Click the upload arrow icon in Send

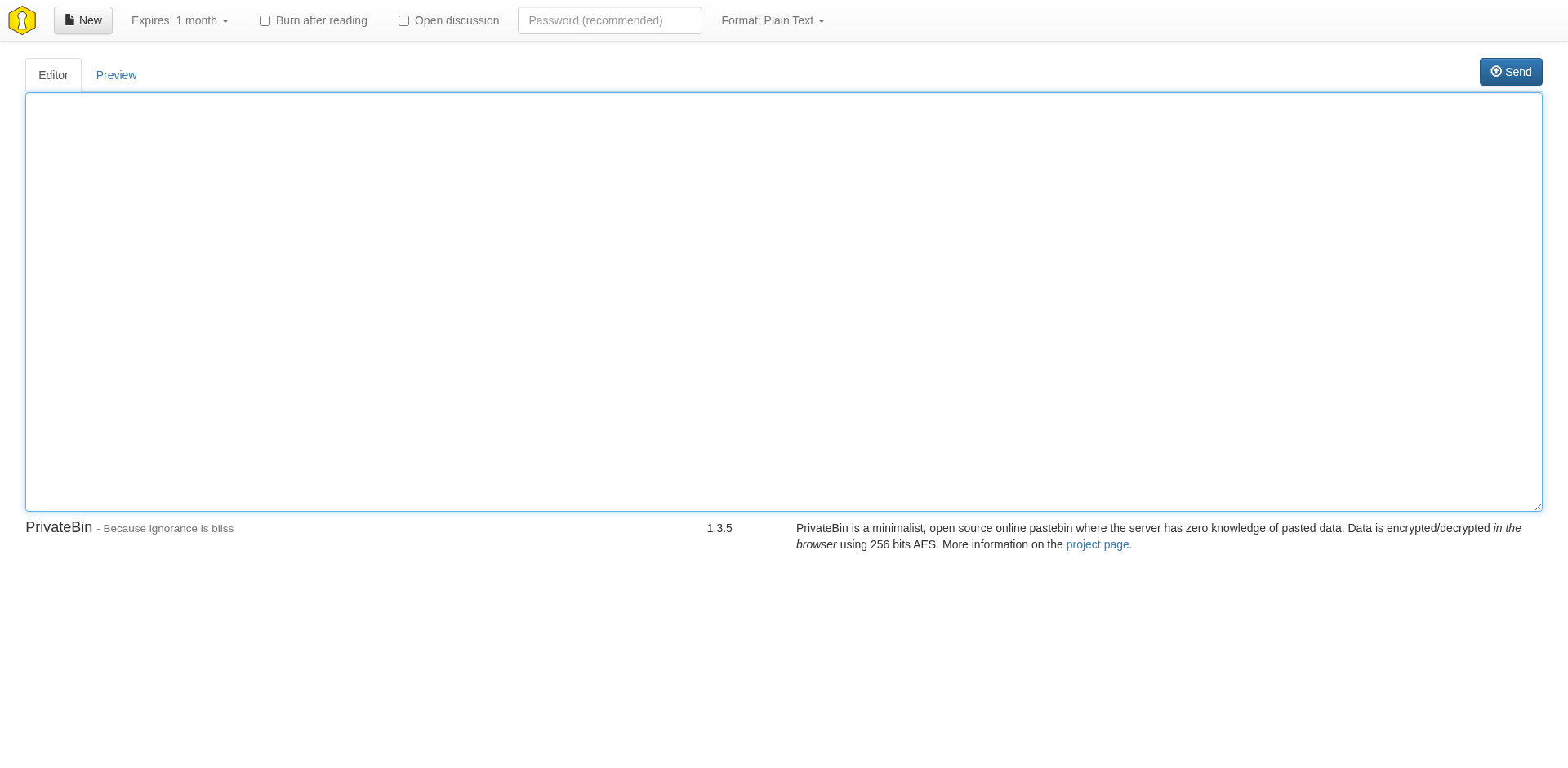(x=1495, y=72)
